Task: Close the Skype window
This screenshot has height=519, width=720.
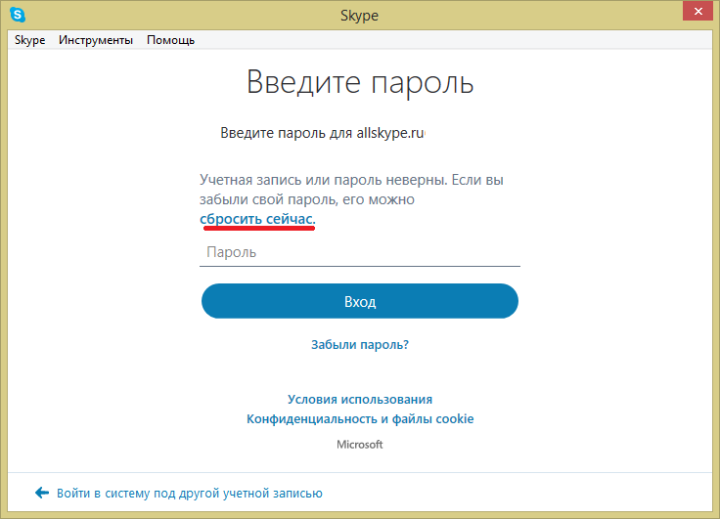Action: 698,11
